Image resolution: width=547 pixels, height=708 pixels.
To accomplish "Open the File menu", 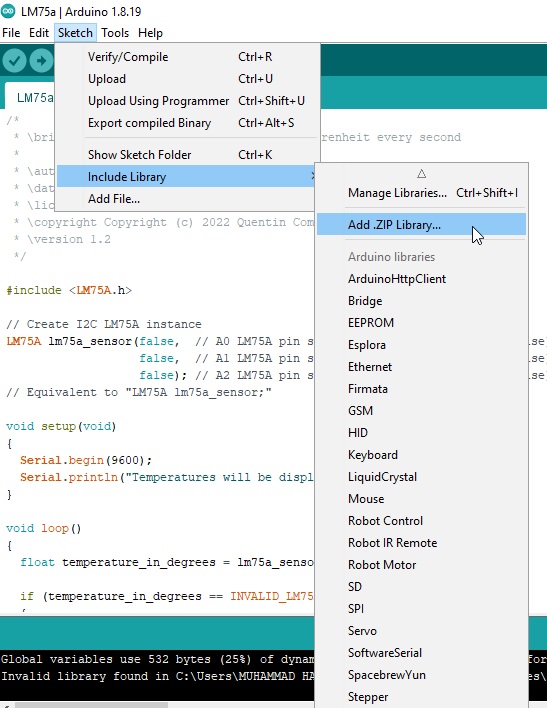I will (11, 33).
